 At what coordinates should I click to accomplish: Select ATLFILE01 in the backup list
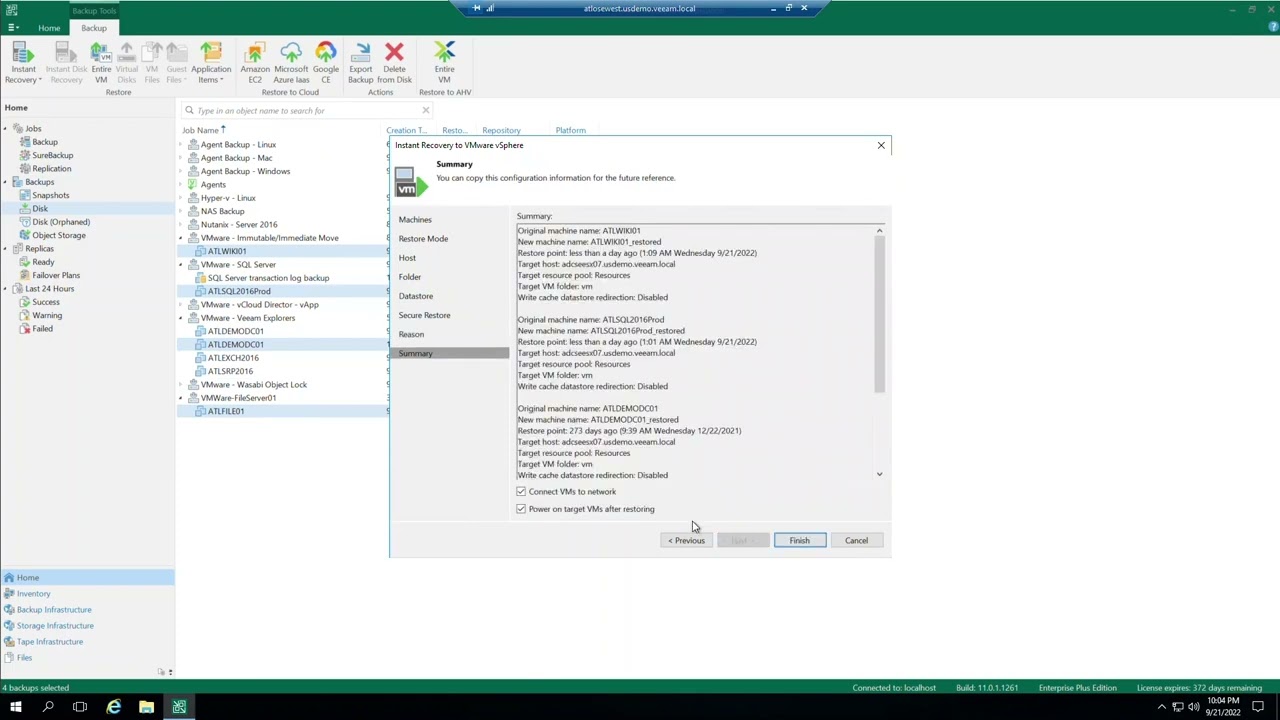[226, 411]
